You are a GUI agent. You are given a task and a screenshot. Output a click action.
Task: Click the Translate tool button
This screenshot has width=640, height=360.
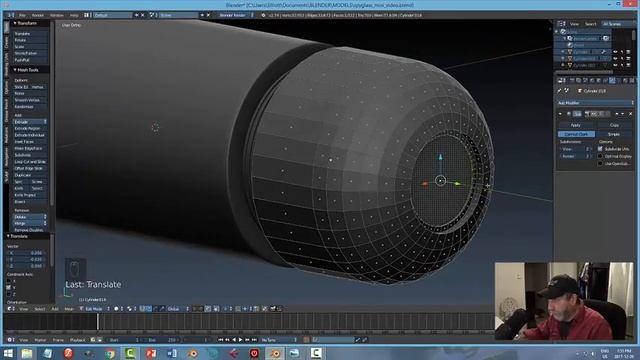[30, 33]
